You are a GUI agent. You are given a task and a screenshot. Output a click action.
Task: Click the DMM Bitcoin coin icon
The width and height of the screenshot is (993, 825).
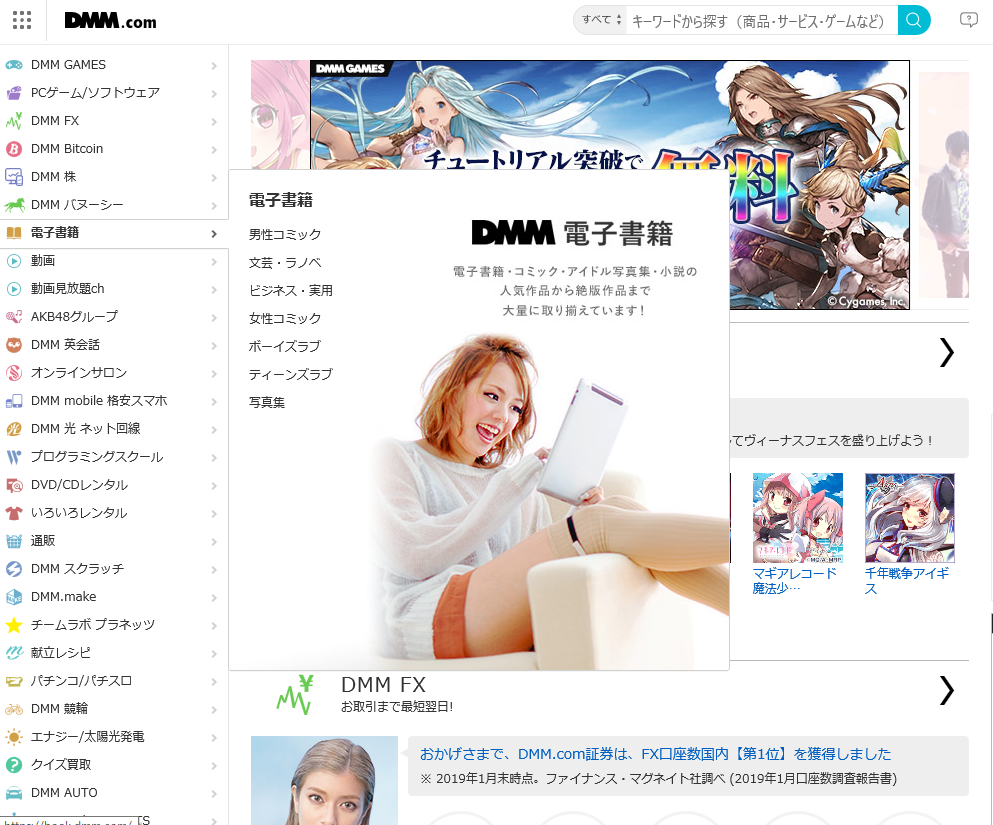(x=14, y=149)
